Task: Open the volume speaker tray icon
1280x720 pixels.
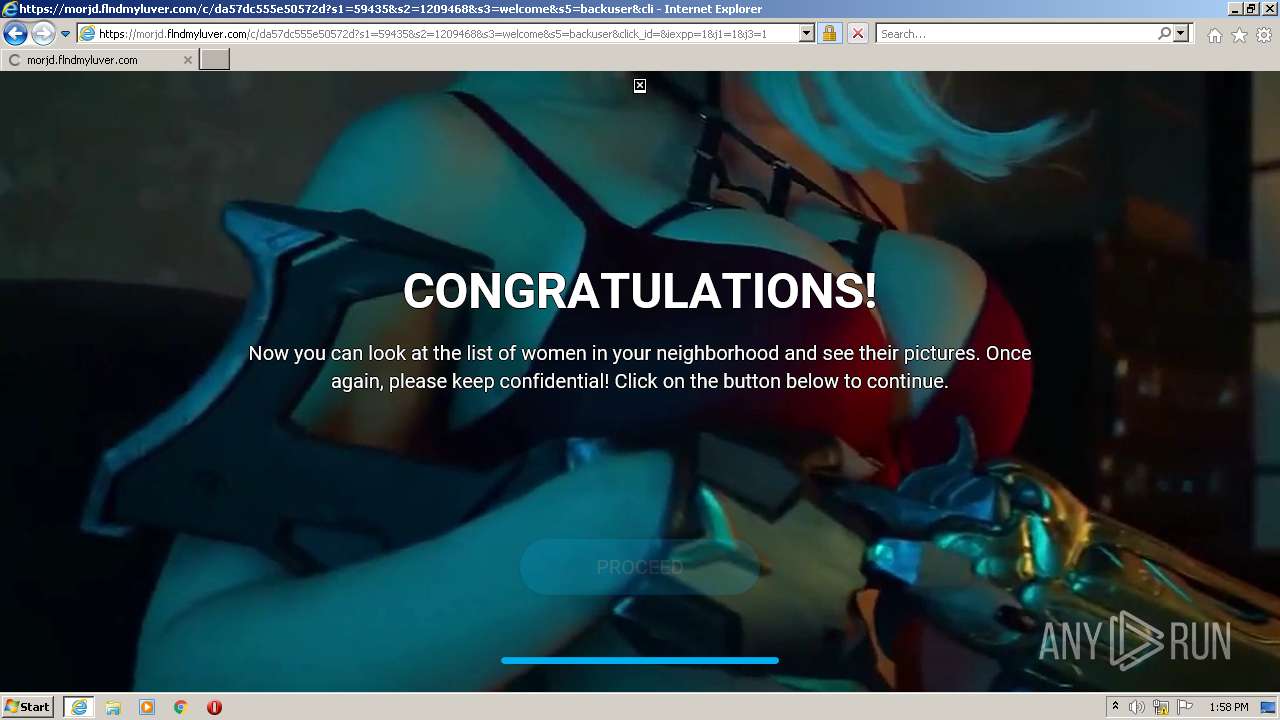Action: coord(1137,707)
